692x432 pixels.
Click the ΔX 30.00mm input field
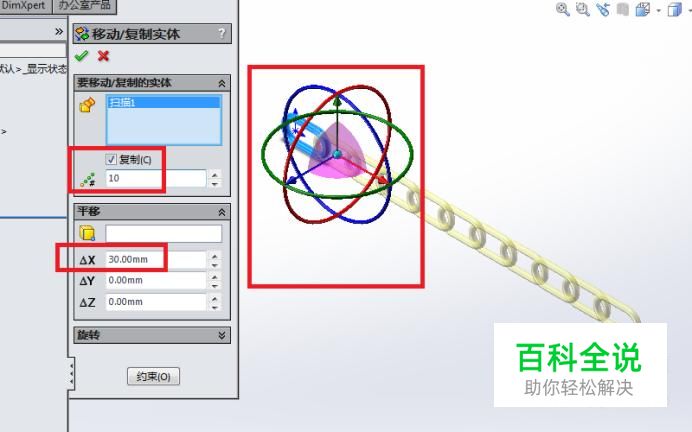point(156,259)
